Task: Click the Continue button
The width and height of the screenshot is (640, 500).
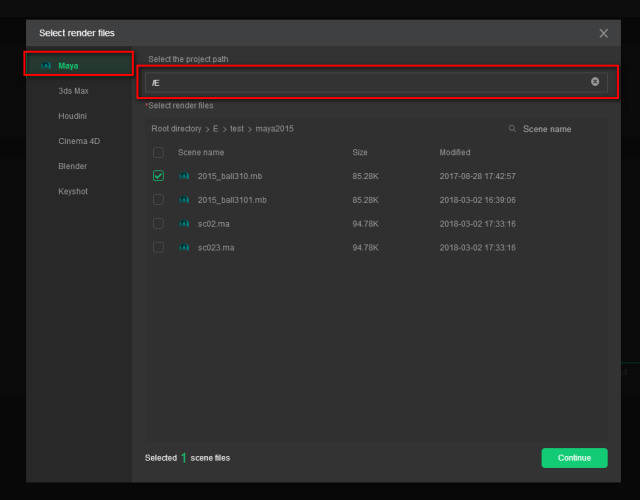Action: coord(574,458)
